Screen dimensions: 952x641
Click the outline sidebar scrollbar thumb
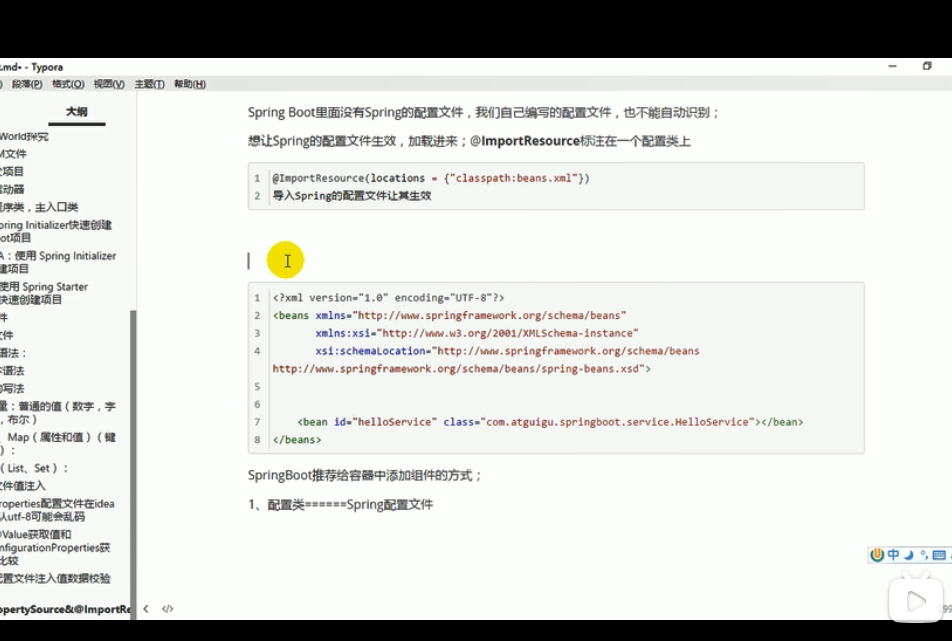(134, 464)
